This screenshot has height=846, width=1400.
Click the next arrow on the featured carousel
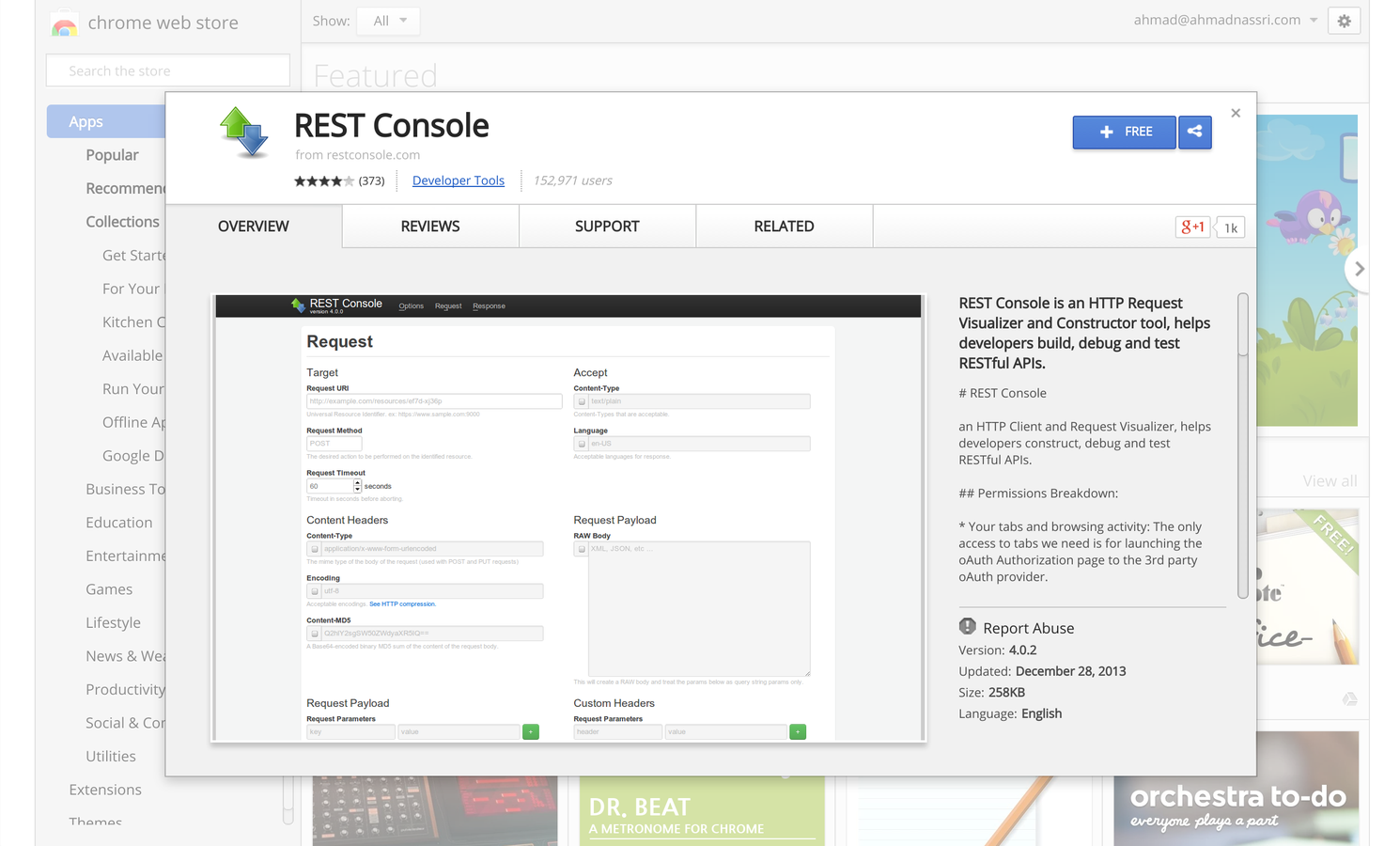(1359, 269)
